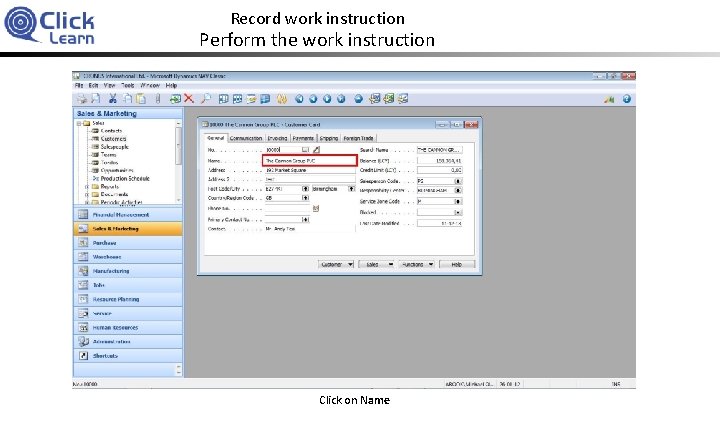
Task: Click the Cut scissors toolbar icon
Action: pos(113,99)
